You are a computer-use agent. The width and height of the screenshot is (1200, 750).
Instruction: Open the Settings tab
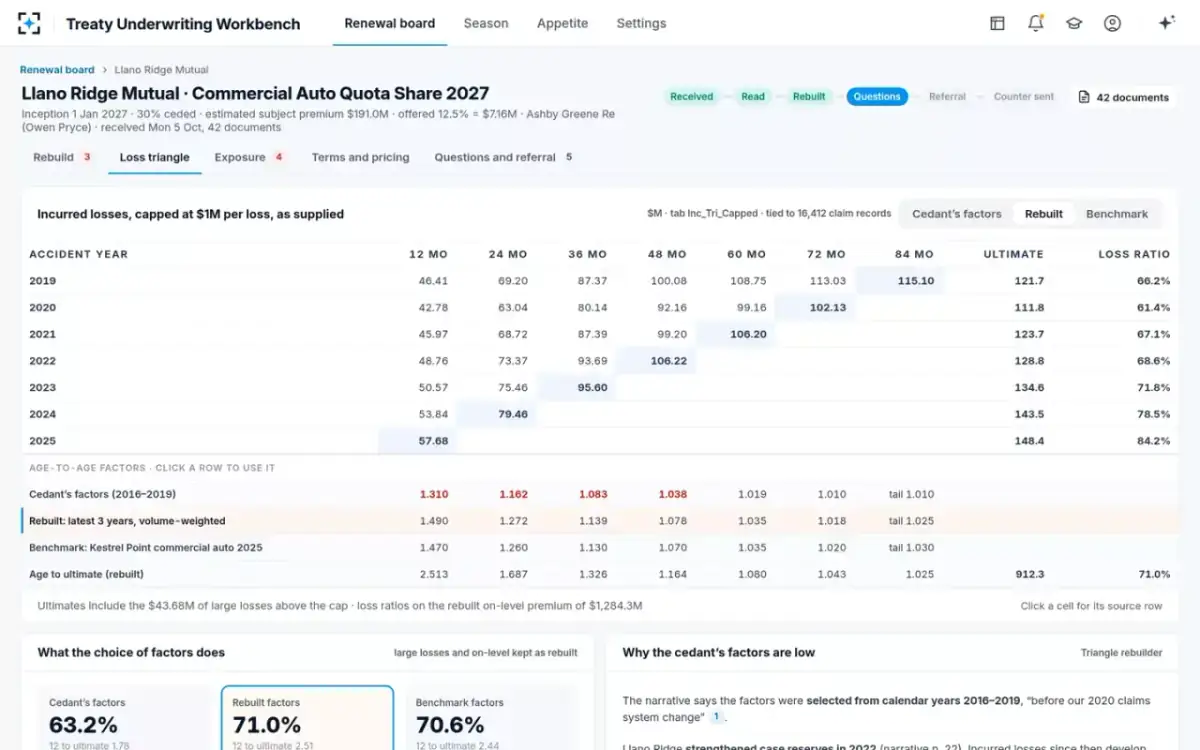pos(641,23)
